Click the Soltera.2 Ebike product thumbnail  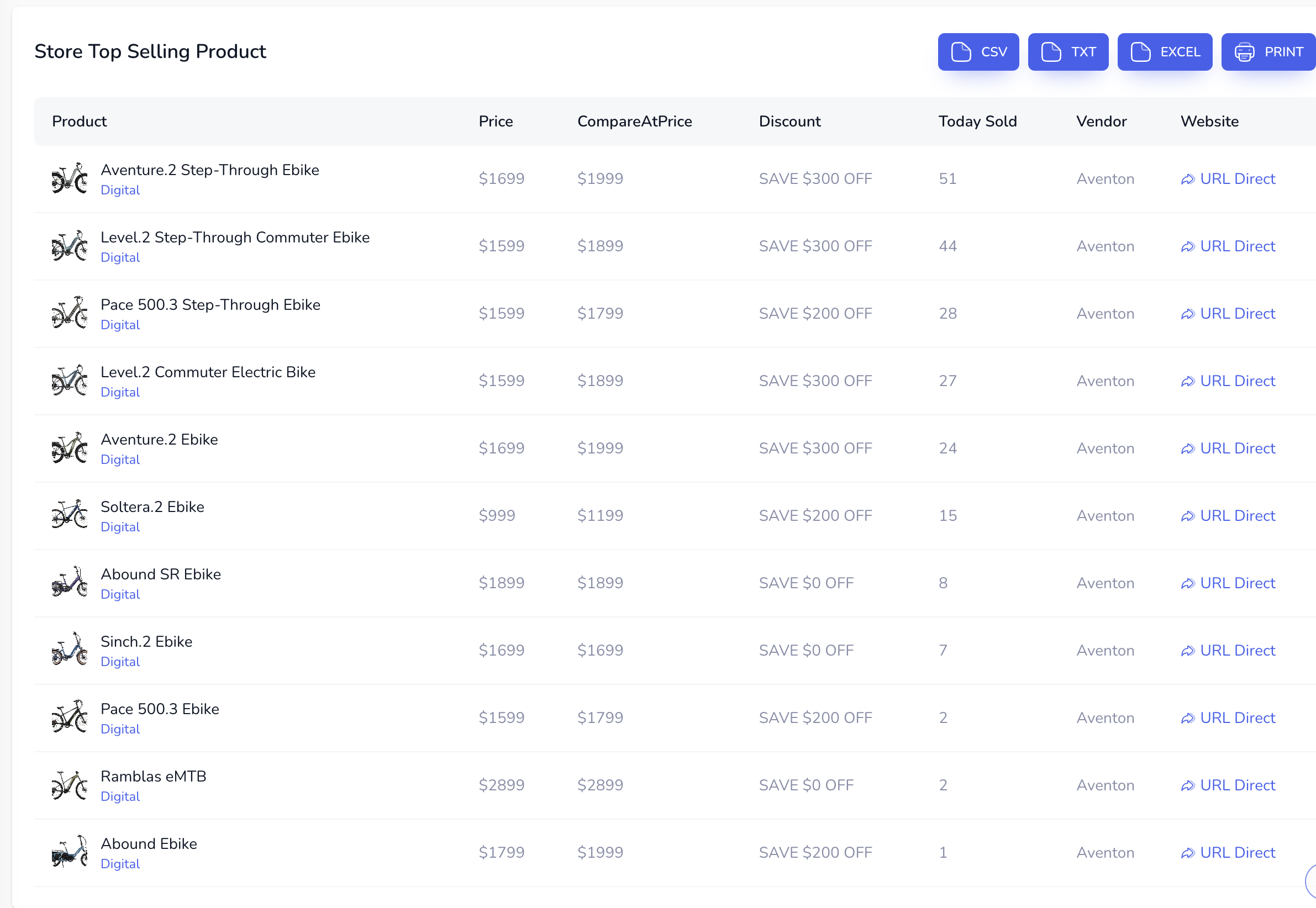69,515
